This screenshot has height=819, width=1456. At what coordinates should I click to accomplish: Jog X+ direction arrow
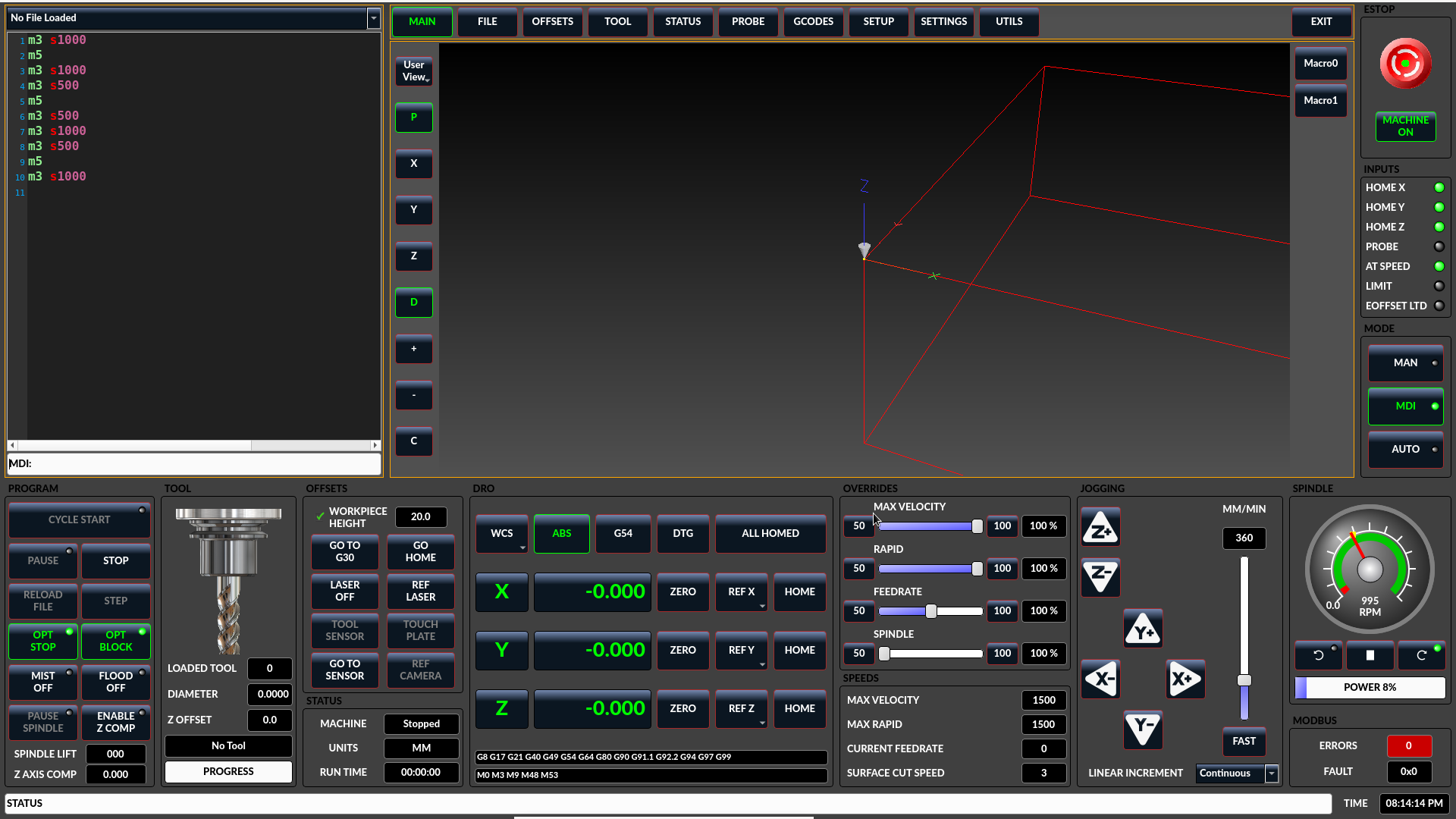[1185, 679]
